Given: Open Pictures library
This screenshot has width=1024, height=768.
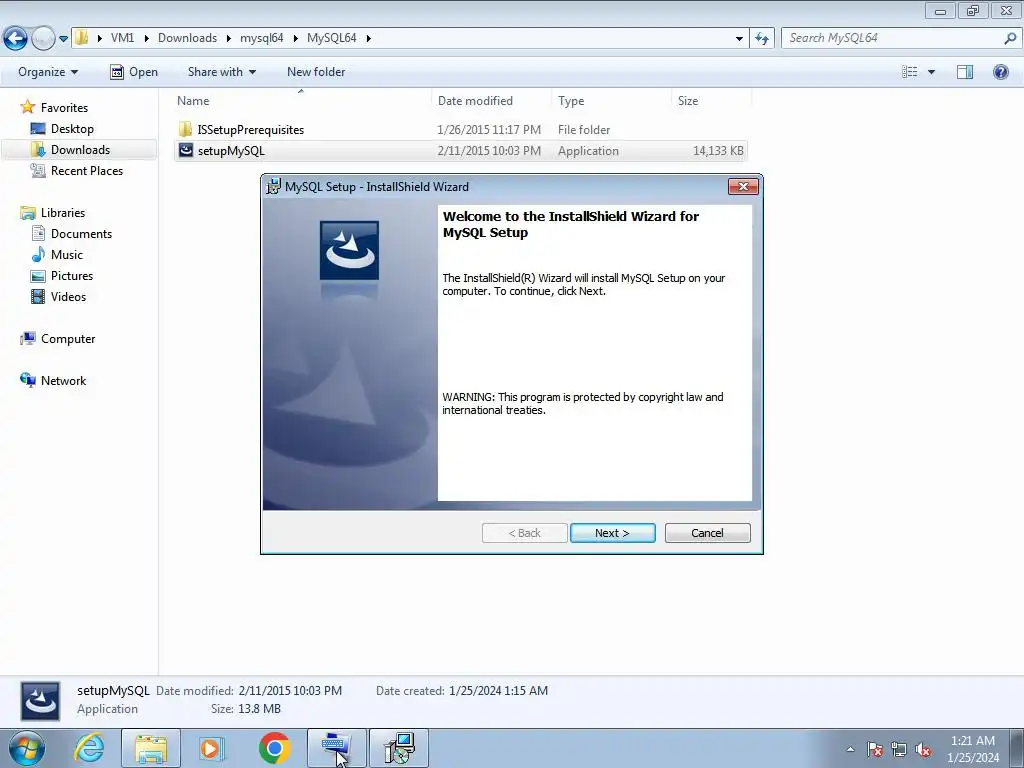Looking at the screenshot, I should [72, 276].
